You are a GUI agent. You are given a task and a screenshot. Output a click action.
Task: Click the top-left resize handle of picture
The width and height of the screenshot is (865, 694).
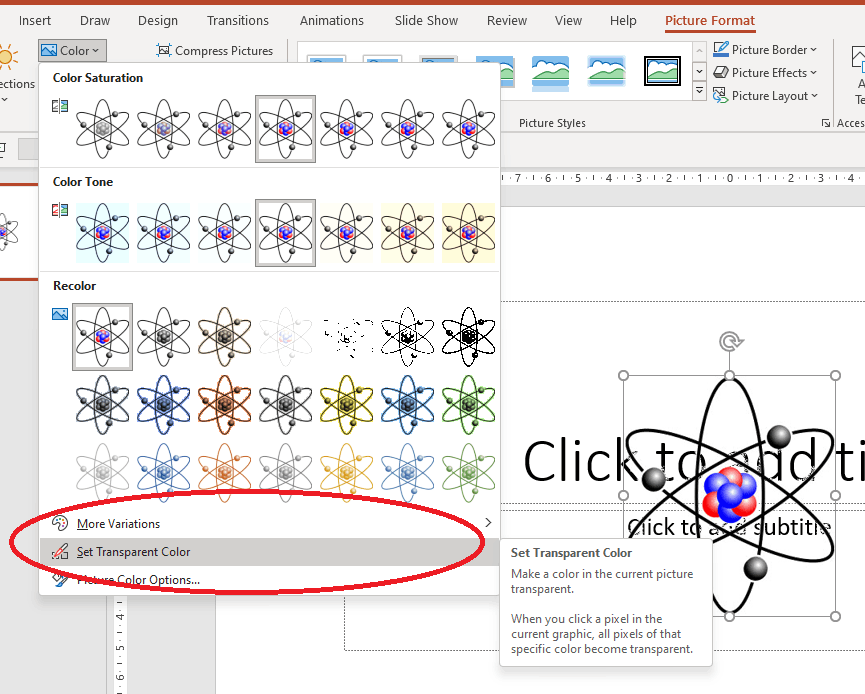pos(623,376)
